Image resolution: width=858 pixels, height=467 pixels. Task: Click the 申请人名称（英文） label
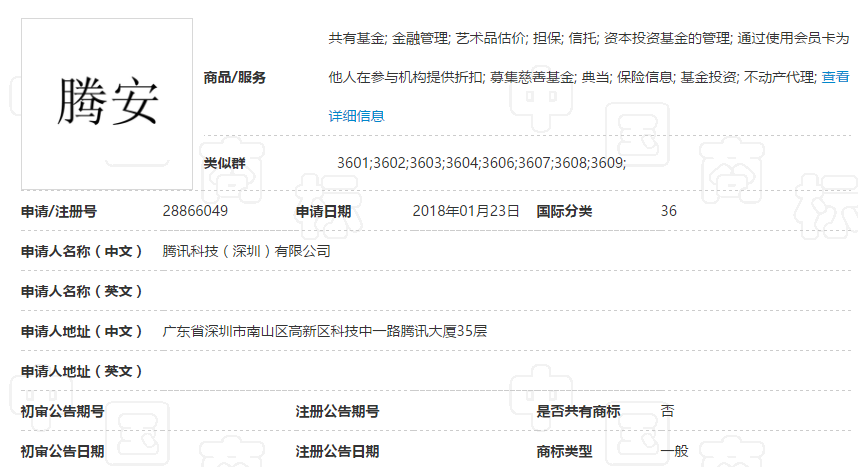(82, 291)
